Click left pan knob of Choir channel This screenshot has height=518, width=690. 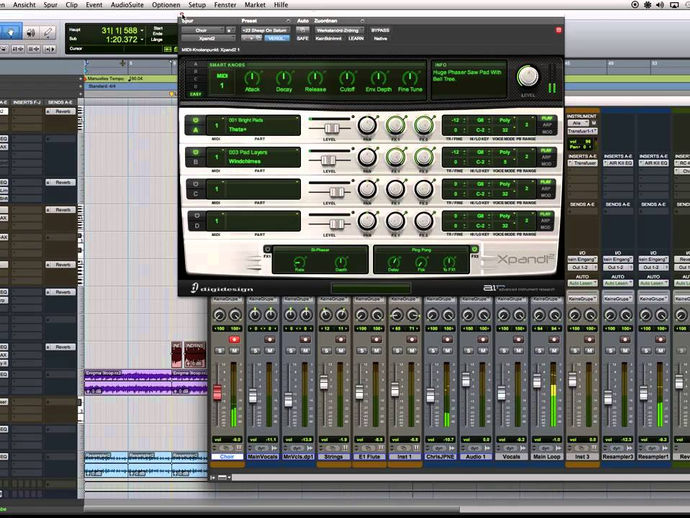(219, 315)
